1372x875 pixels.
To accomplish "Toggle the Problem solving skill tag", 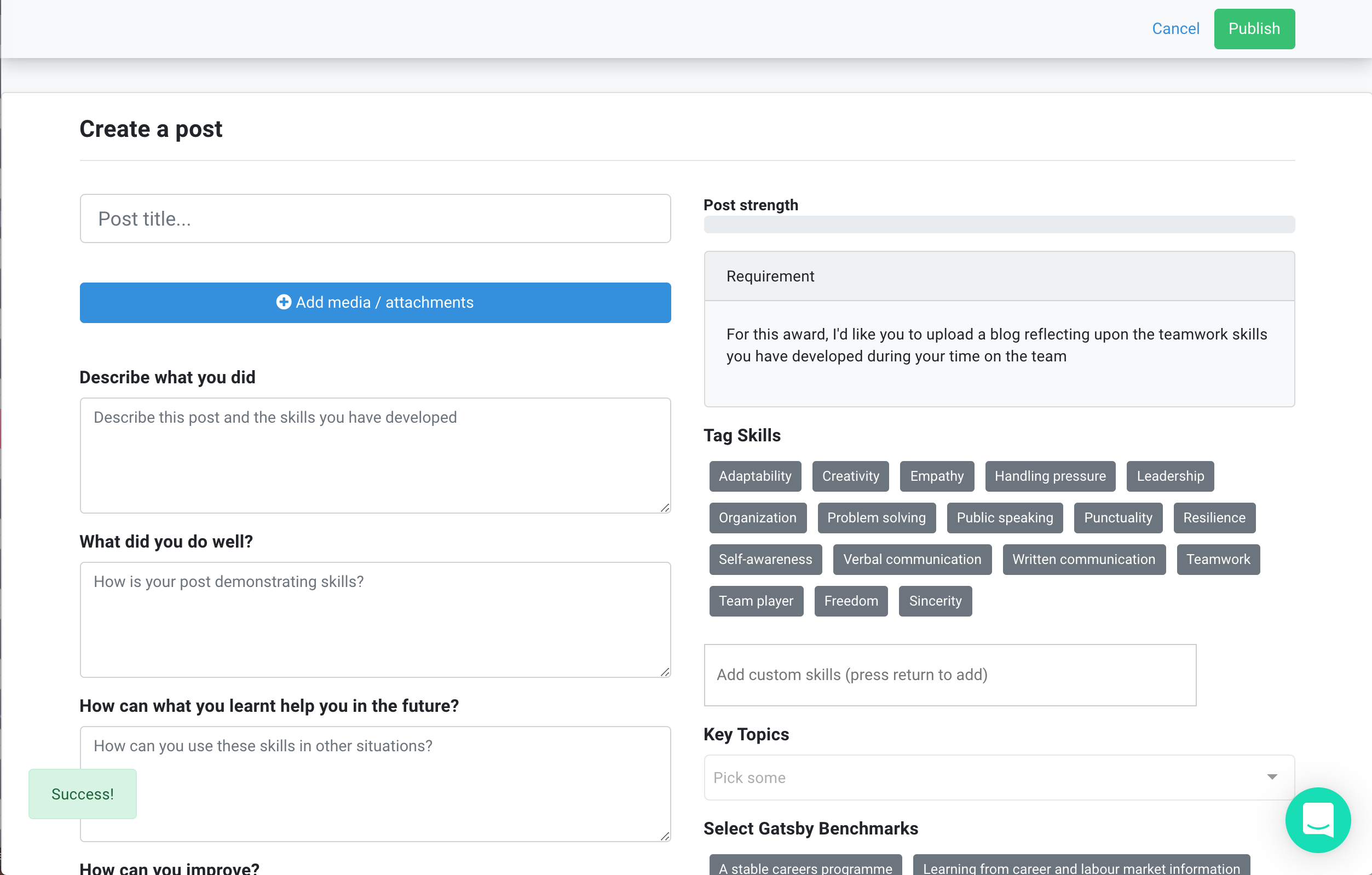I will click(877, 517).
